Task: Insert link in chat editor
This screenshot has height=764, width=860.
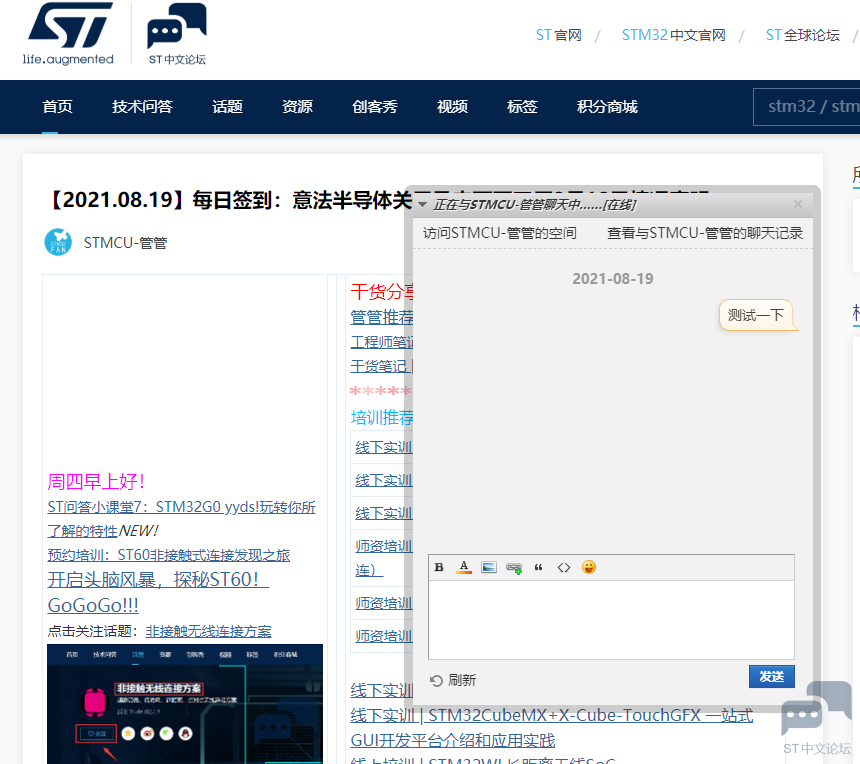Action: (x=514, y=568)
